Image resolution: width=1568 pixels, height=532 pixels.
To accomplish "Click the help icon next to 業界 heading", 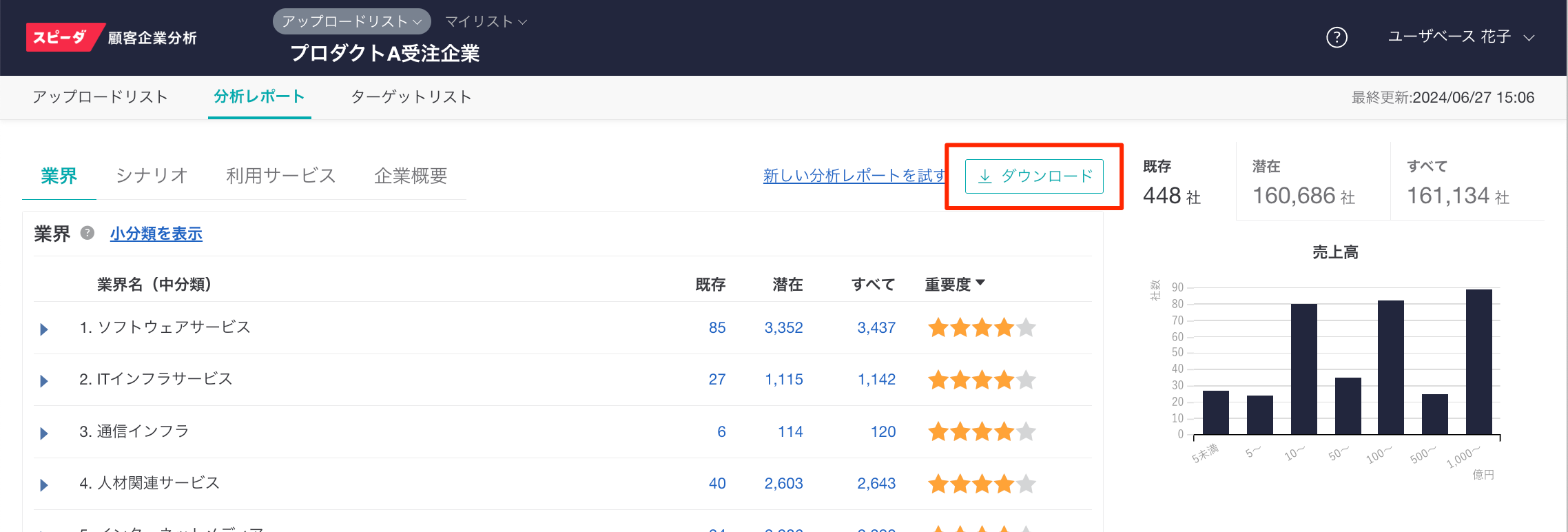I will coord(87,233).
